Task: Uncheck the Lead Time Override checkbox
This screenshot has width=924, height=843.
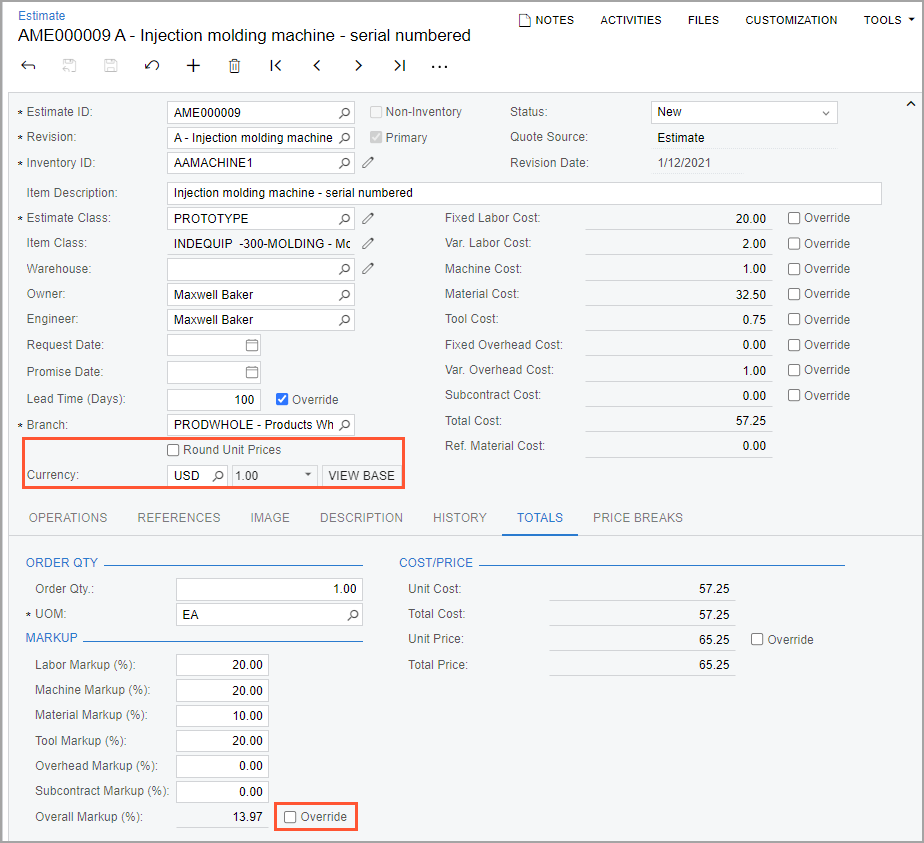Action: point(282,399)
